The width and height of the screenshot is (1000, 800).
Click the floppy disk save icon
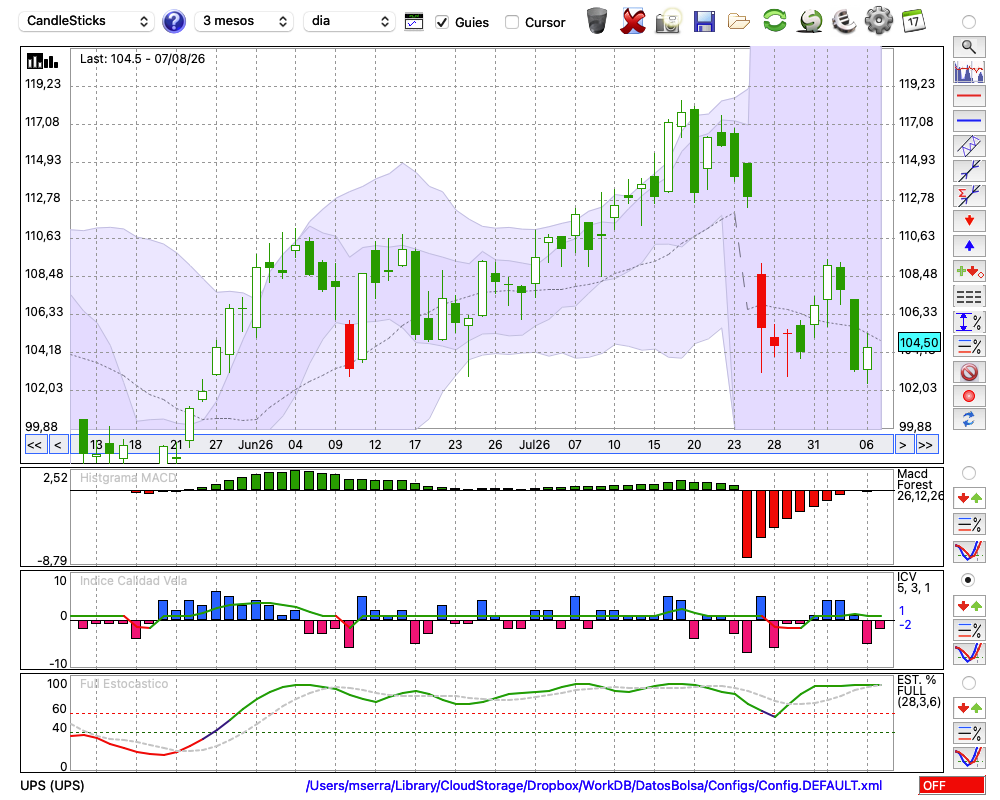coord(704,21)
